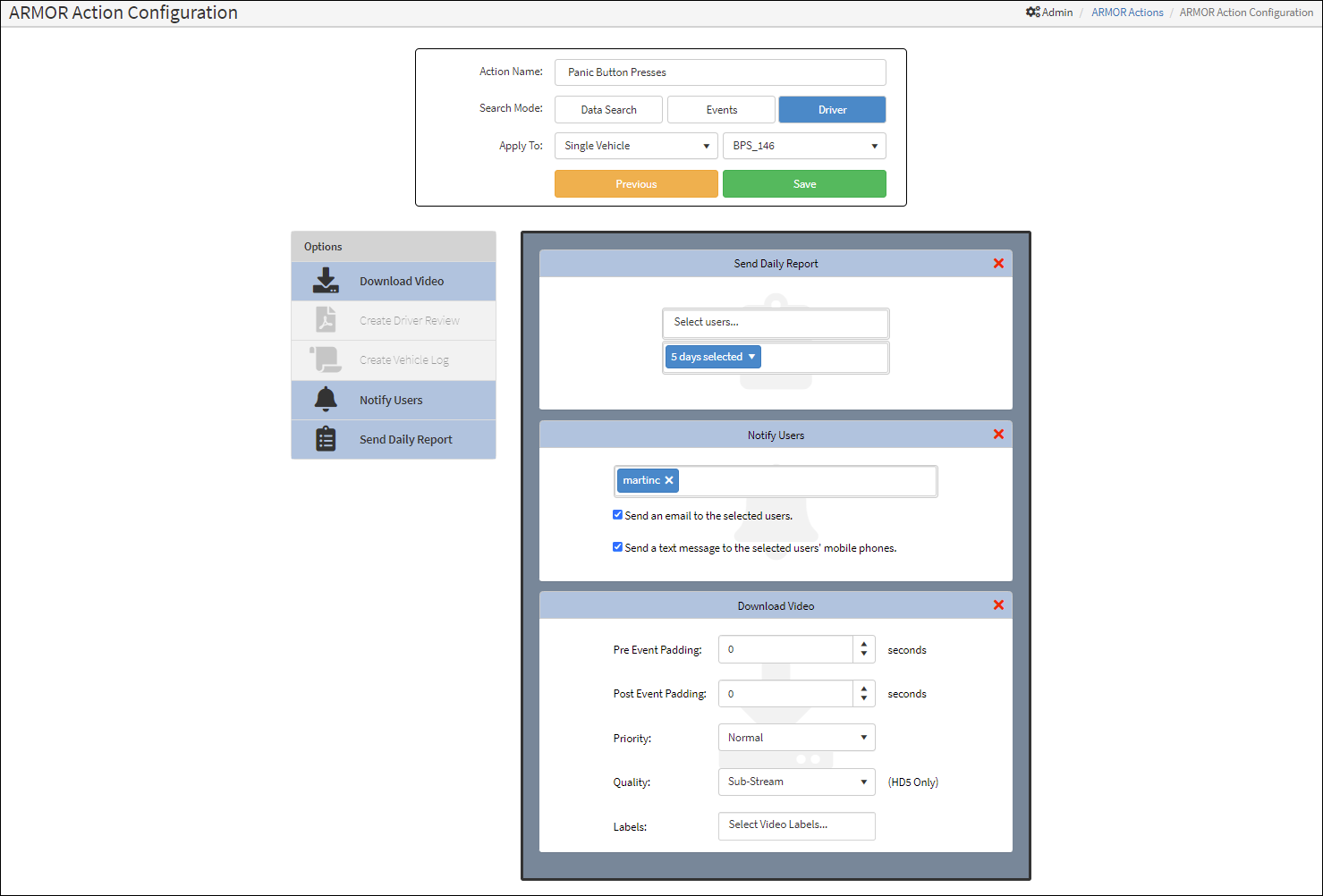Toggle send text message to mobile phones
Viewport: 1323px width, 896px height.
[x=617, y=547]
